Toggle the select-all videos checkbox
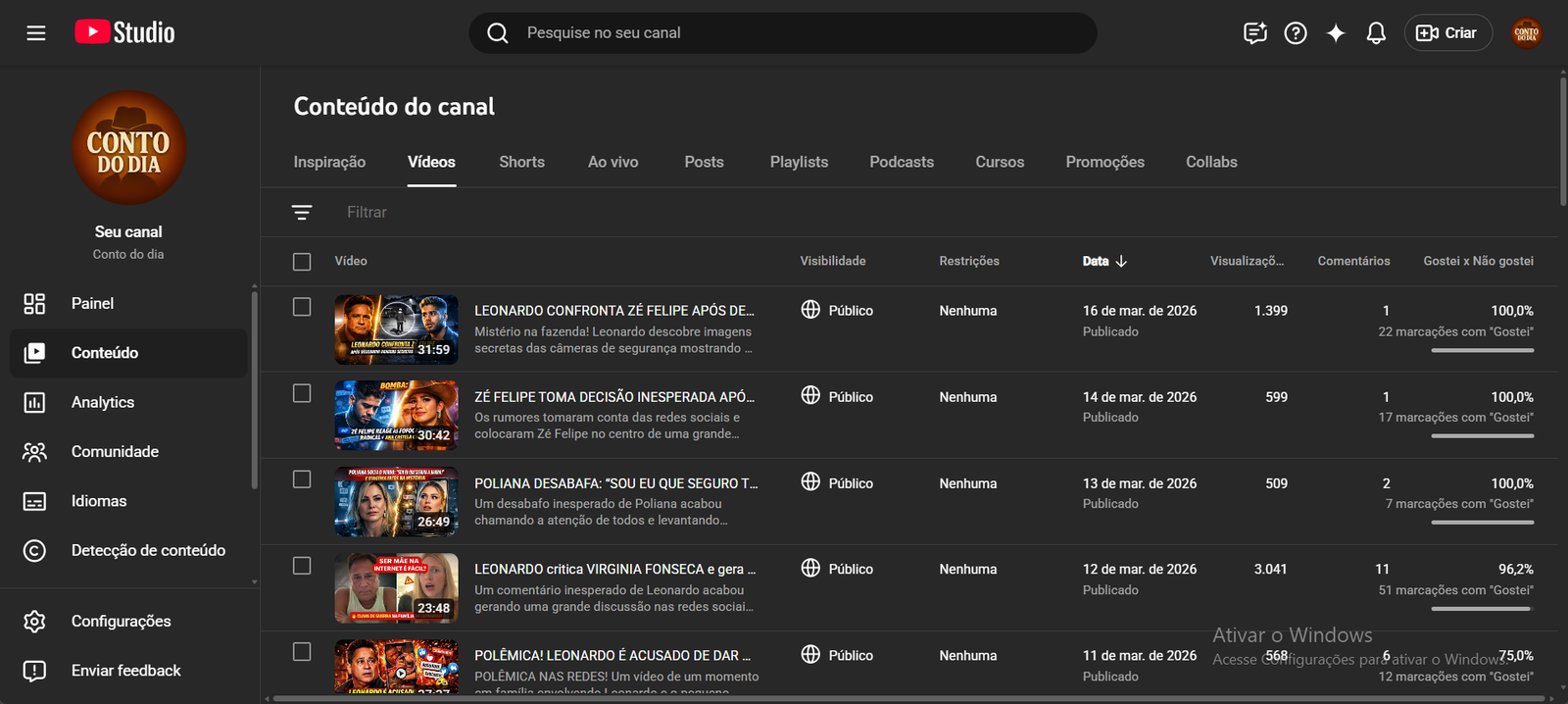The width and height of the screenshot is (1568, 704). [x=302, y=262]
